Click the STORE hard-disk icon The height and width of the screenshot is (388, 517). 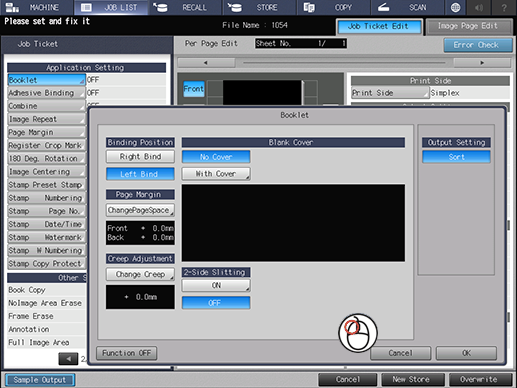235,7
